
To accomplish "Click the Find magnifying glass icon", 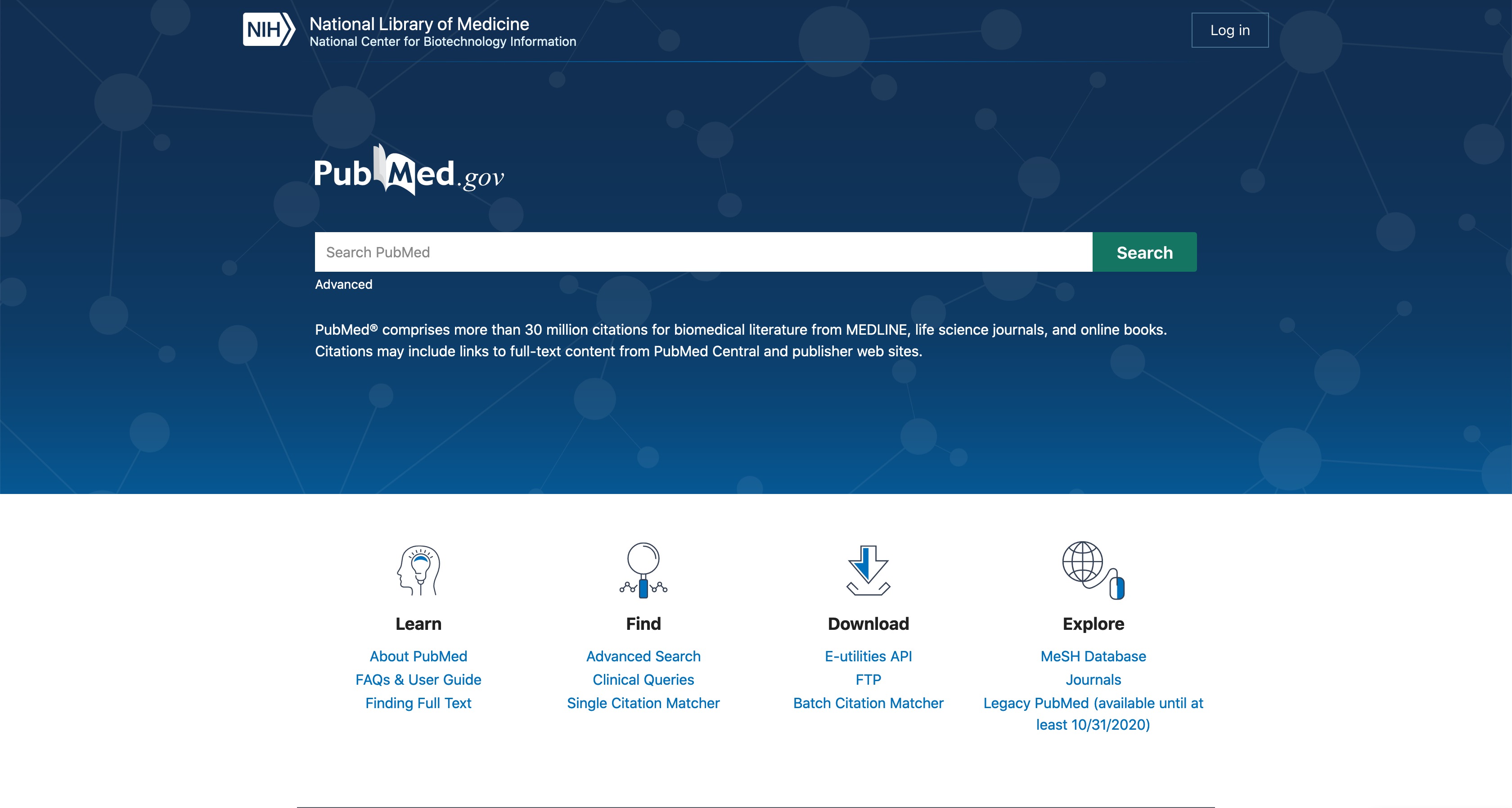I will click(x=643, y=570).
